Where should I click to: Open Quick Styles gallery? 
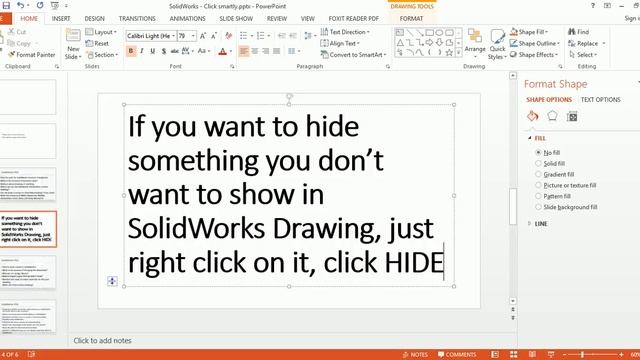[x=497, y=44]
